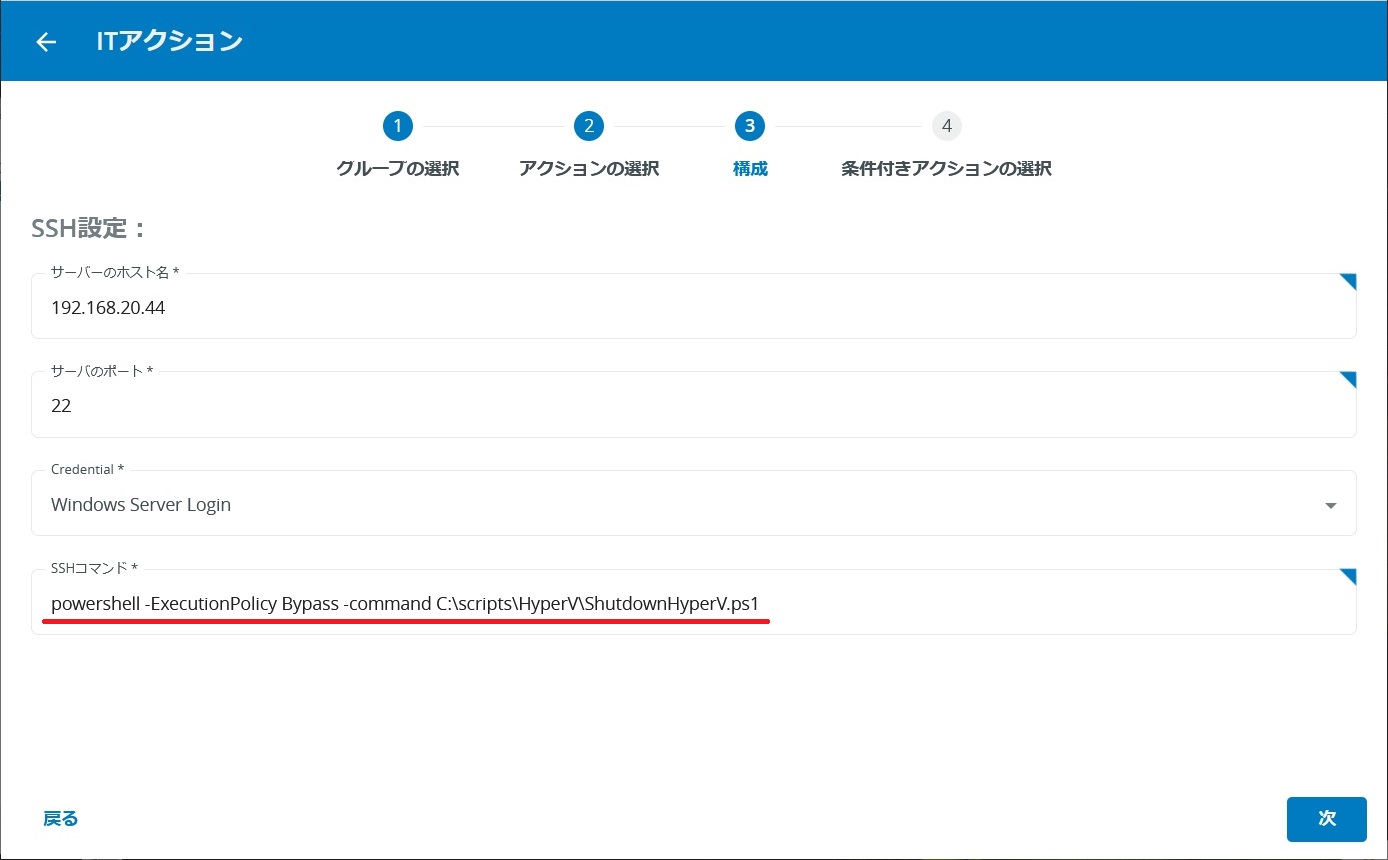Click the back arrow in the header
Screen dimensions: 1388x860
(x=46, y=42)
